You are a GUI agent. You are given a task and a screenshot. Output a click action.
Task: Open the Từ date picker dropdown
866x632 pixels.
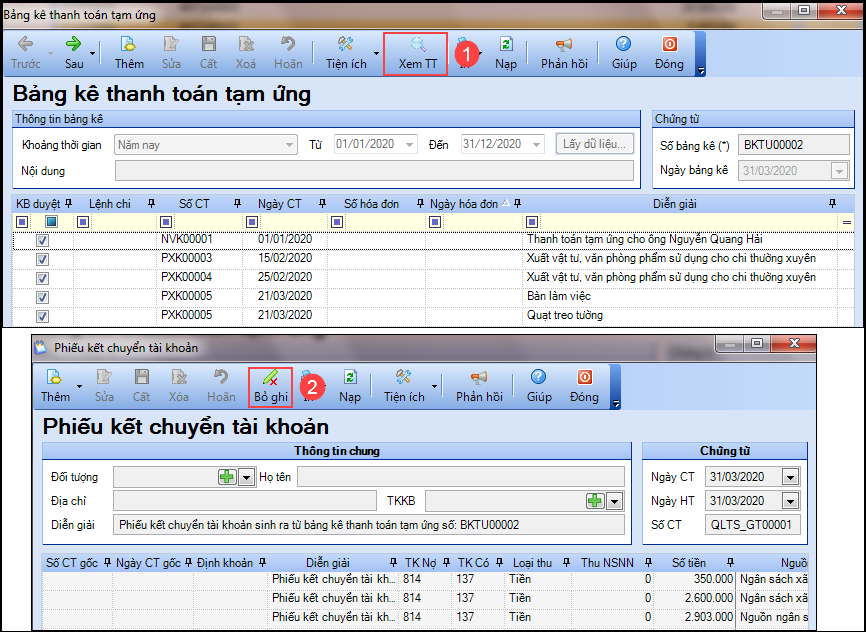pos(409,145)
